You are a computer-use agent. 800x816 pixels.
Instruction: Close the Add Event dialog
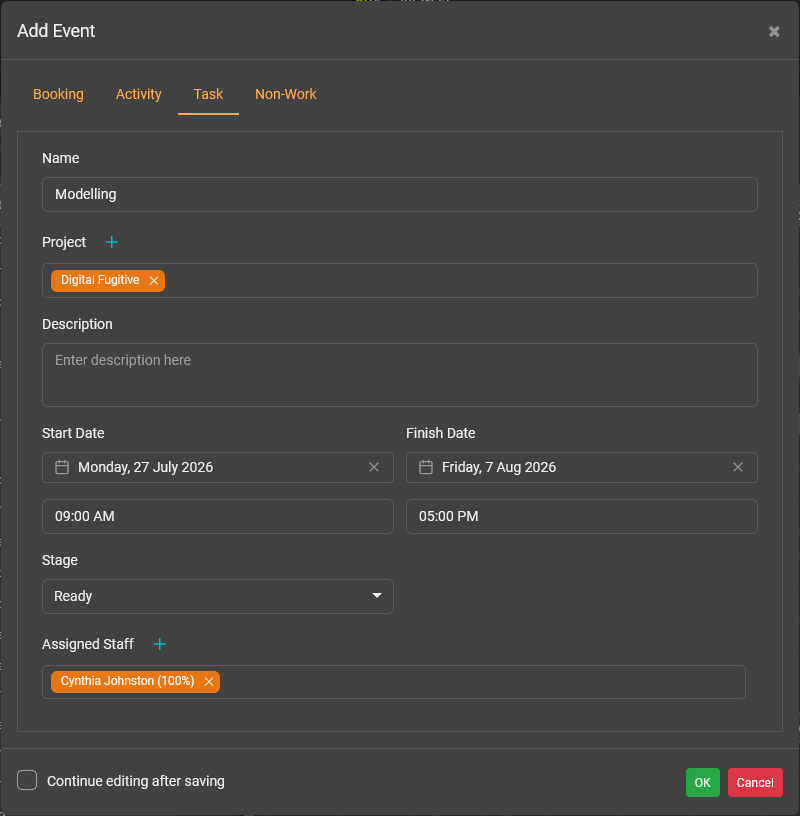[774, 32]
